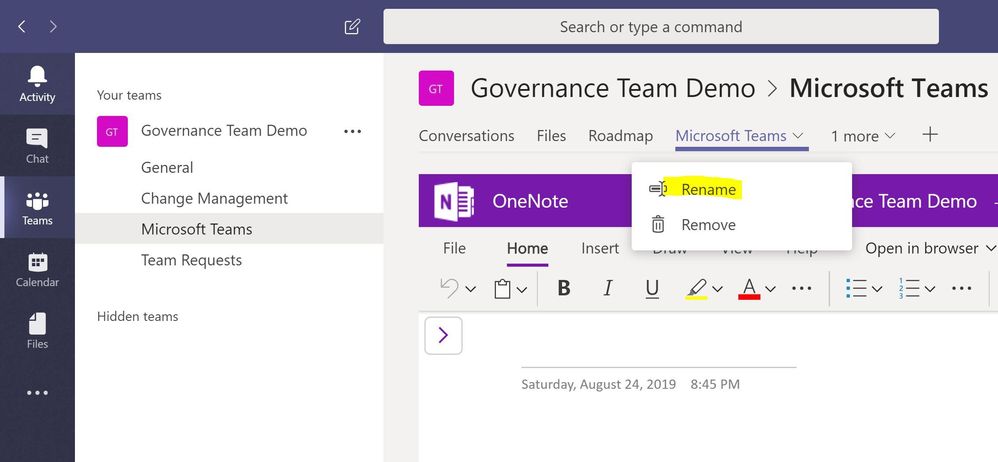Apply numbered list
The width and height of the screenshot is (998, 462).
click(909, 288)
